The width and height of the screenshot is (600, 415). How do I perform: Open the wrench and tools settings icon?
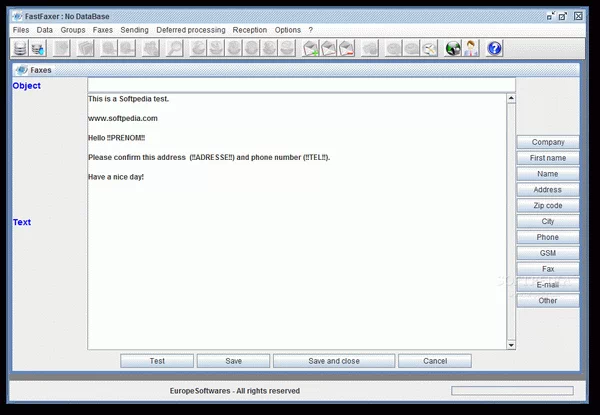(429, 49)
